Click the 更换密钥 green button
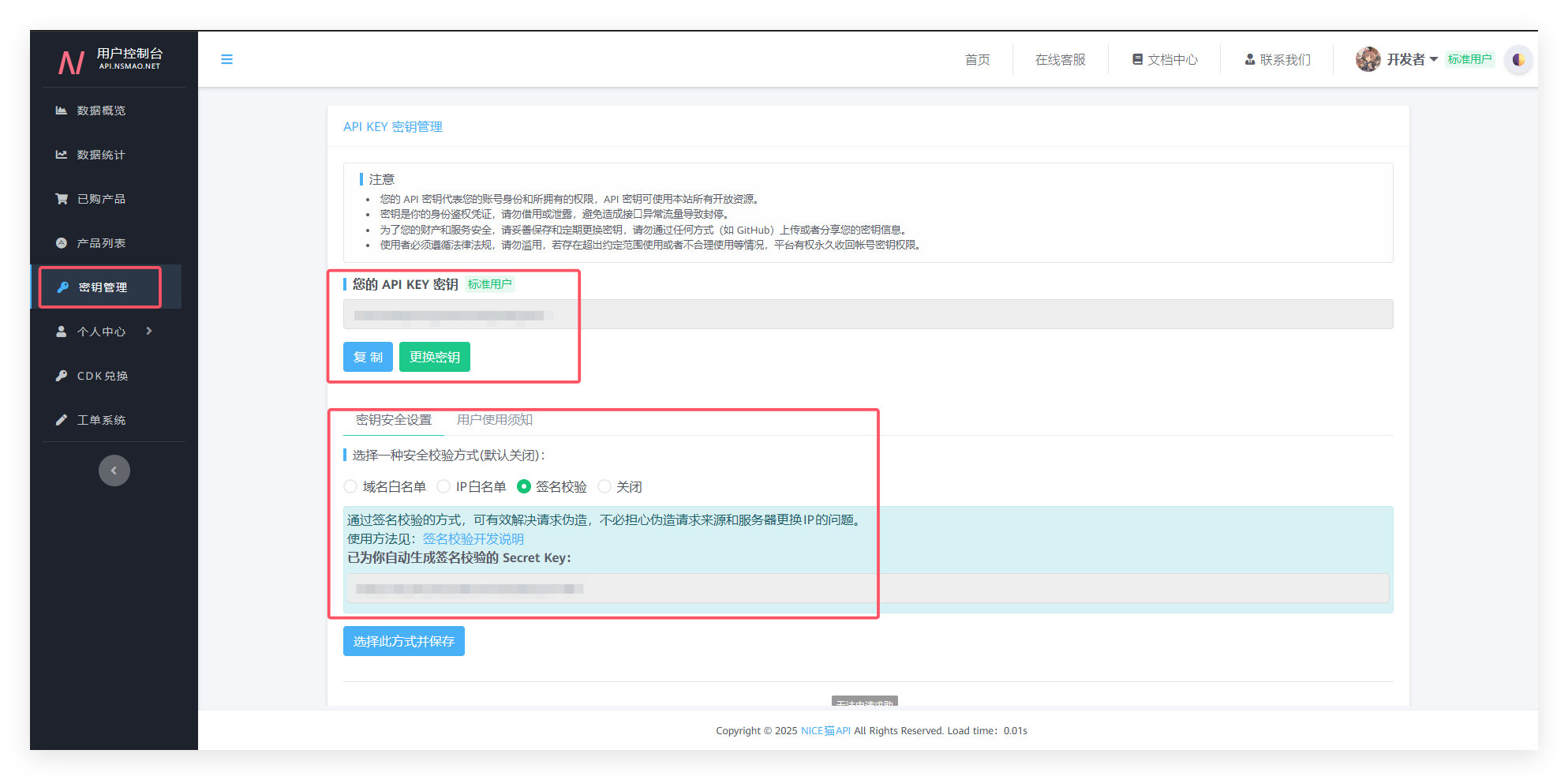The width and height of the screenshot is (1568, 780). click(435, 357)
